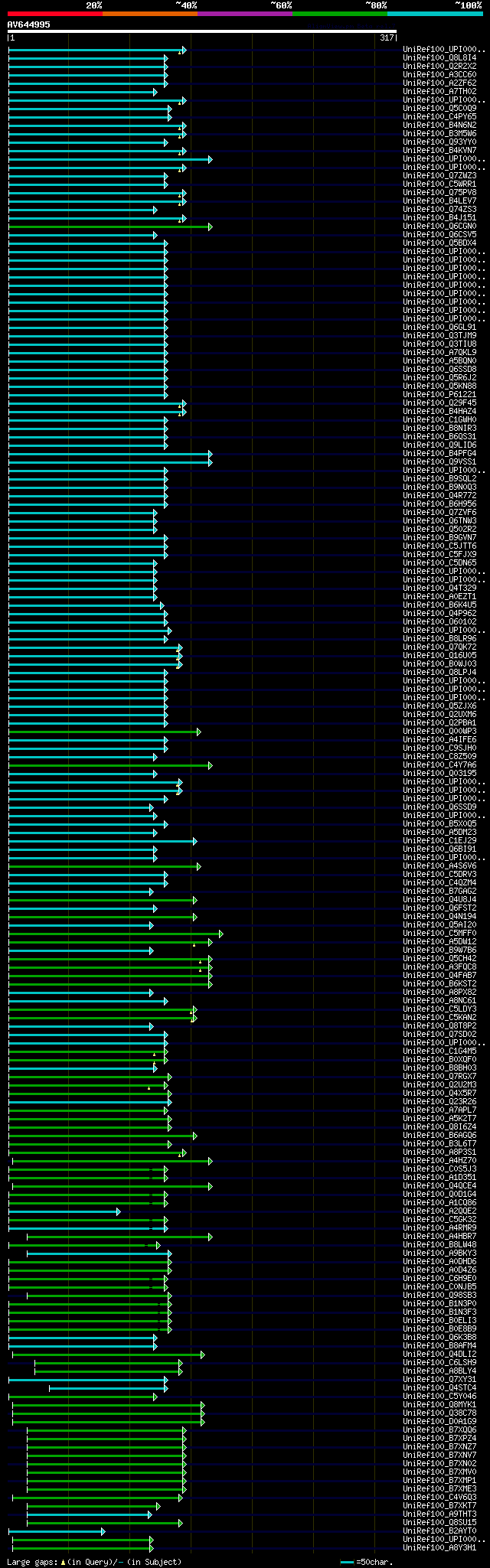Select hit label UniRef100_Q4DLI2
490x1568 pixels.
439,1354
